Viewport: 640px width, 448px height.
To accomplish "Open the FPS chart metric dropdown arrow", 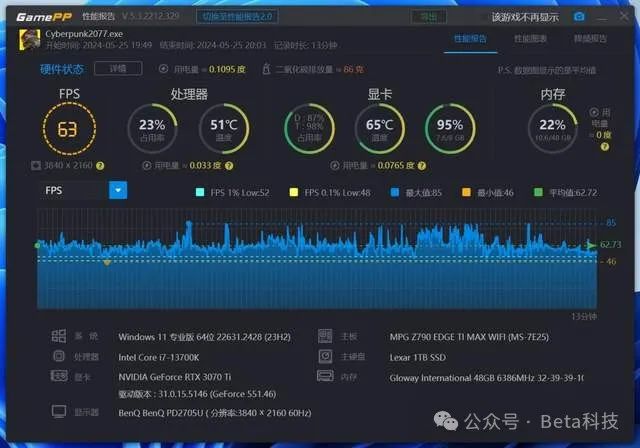I will pos(118,190).
